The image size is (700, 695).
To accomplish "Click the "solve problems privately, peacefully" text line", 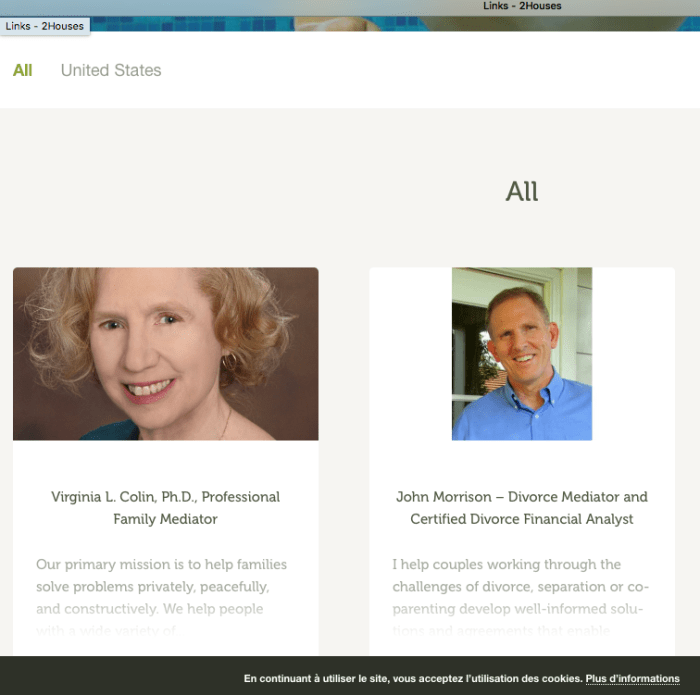I will coord(152,587).
